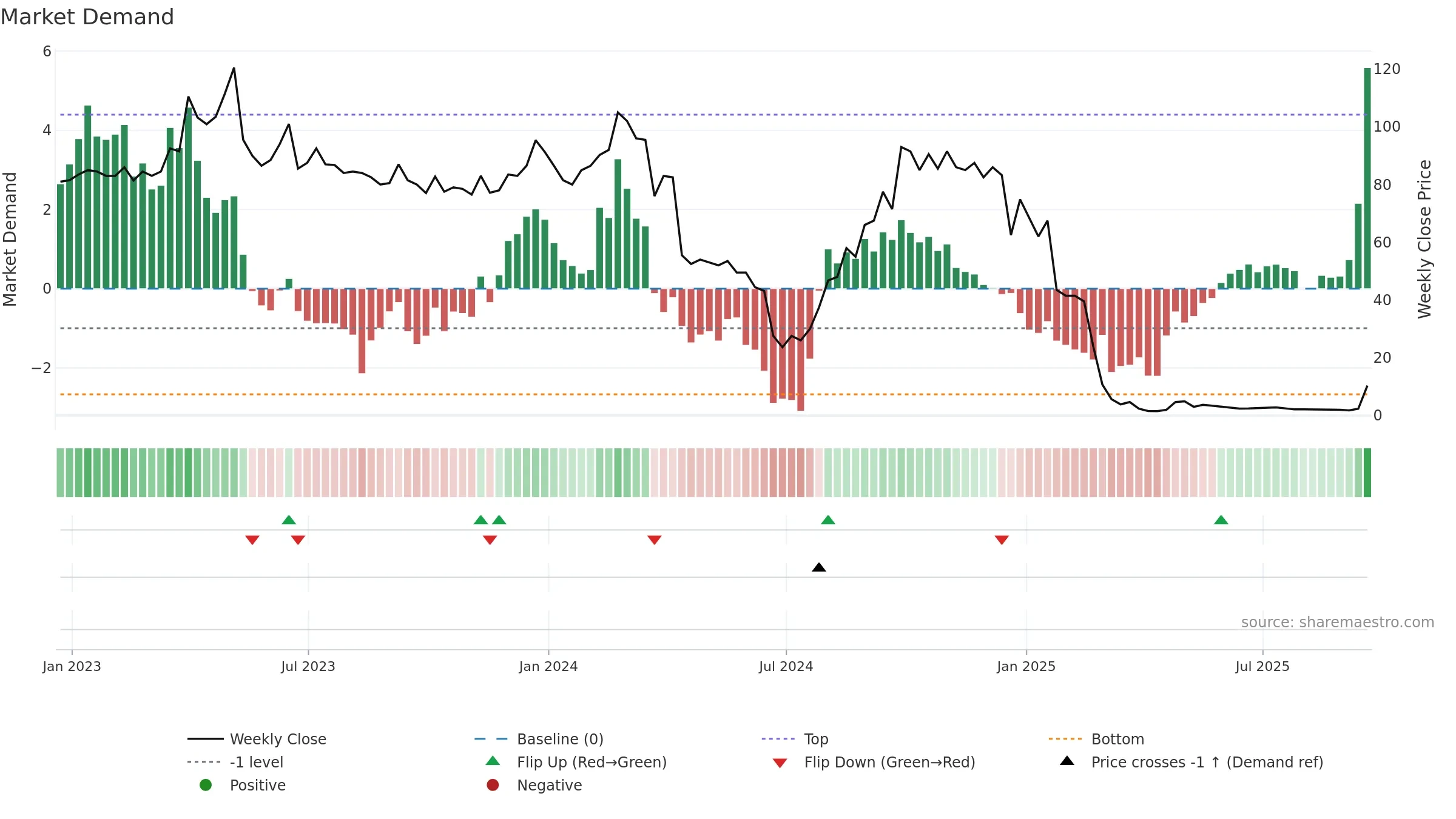Click the dark green last heatmap strip cell
This screenshot has width=1456, height=819.
pos(1367,473)
